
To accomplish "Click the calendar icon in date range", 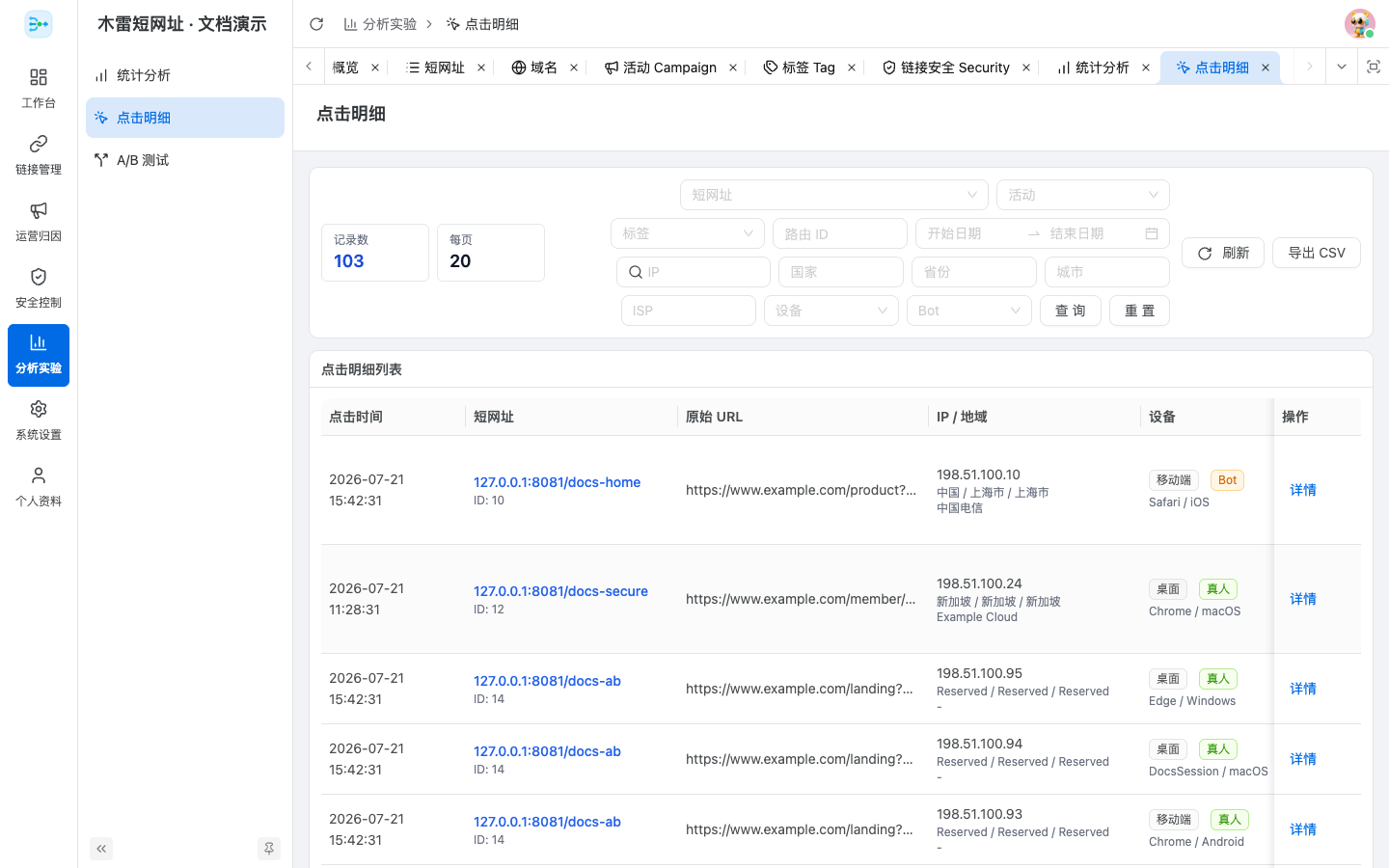I will tap(1152, 233).
